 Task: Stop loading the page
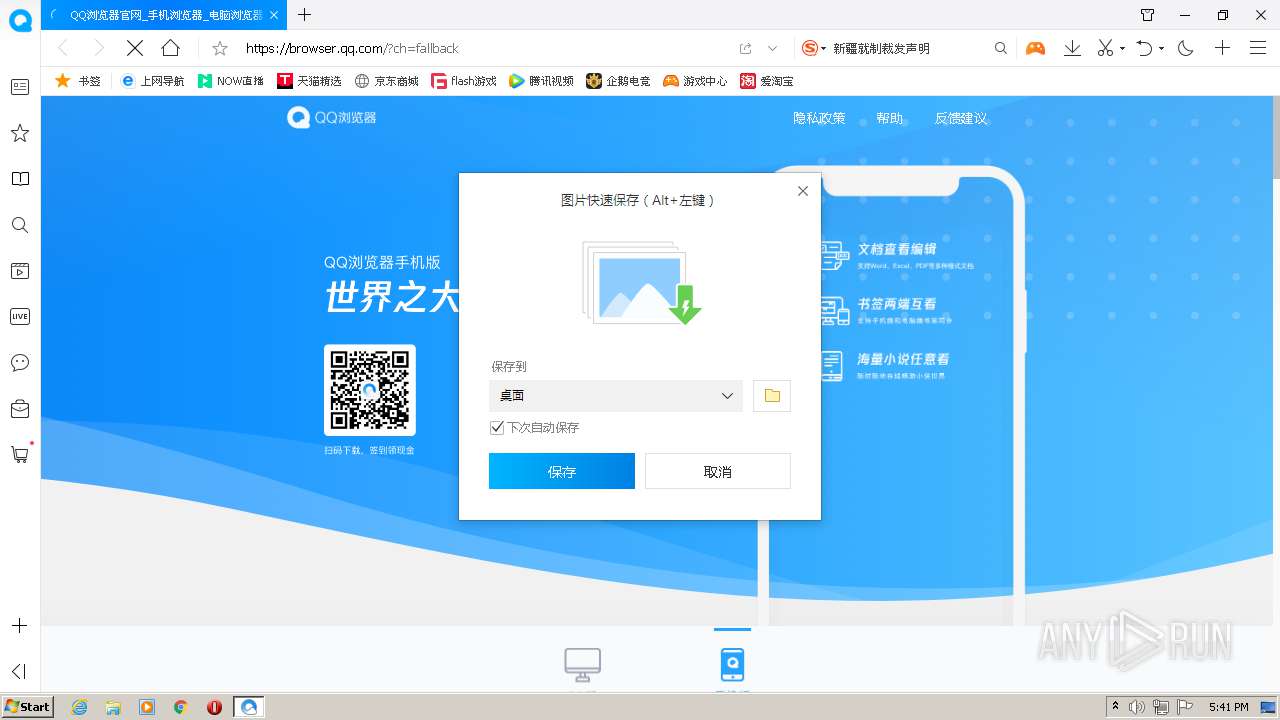coord(135,48)
